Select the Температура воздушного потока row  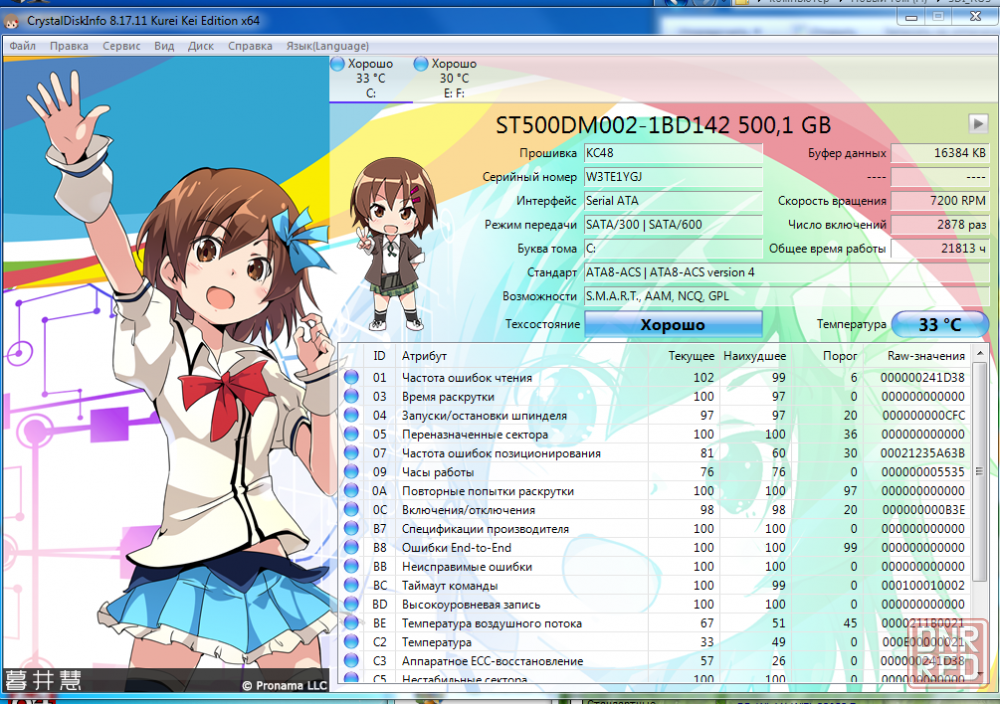pos(655,623)
